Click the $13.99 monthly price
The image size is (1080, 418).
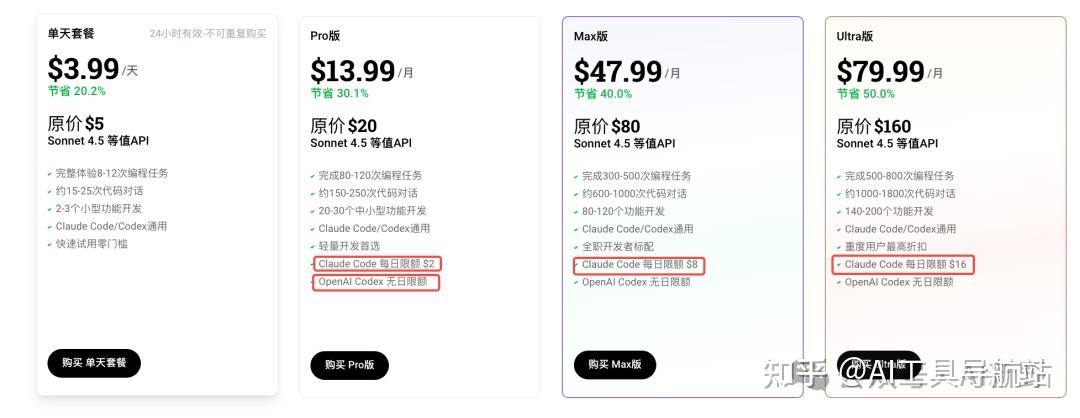pyautogui.click(x=353, y=71)
